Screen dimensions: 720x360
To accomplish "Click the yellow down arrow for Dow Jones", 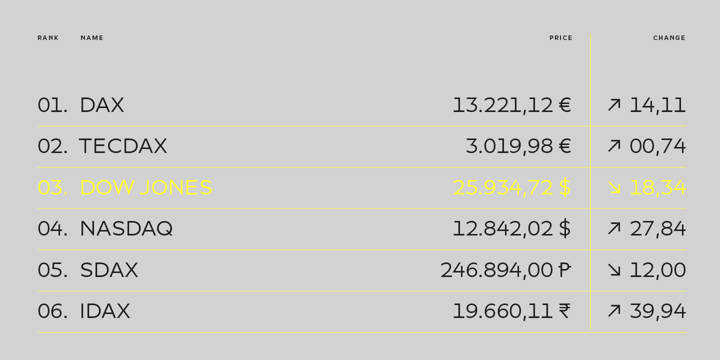I will [614, 187].
